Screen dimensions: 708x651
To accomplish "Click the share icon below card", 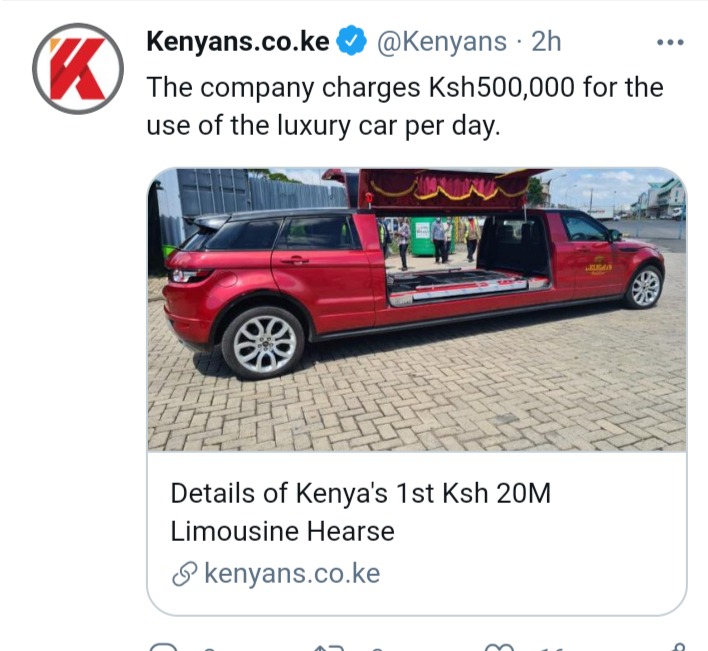I will pyautogui.click(x=679, y=646).
